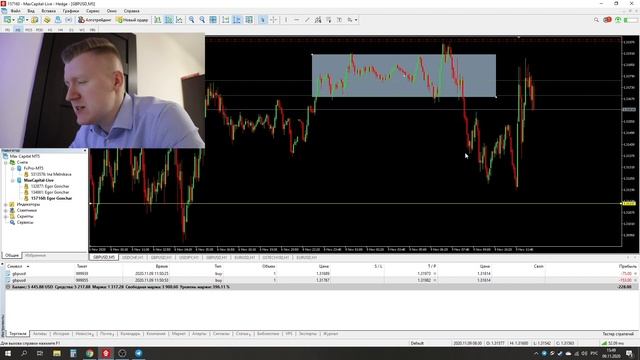Open the Справка menu
640x360 pixels.
click(131, 11)
